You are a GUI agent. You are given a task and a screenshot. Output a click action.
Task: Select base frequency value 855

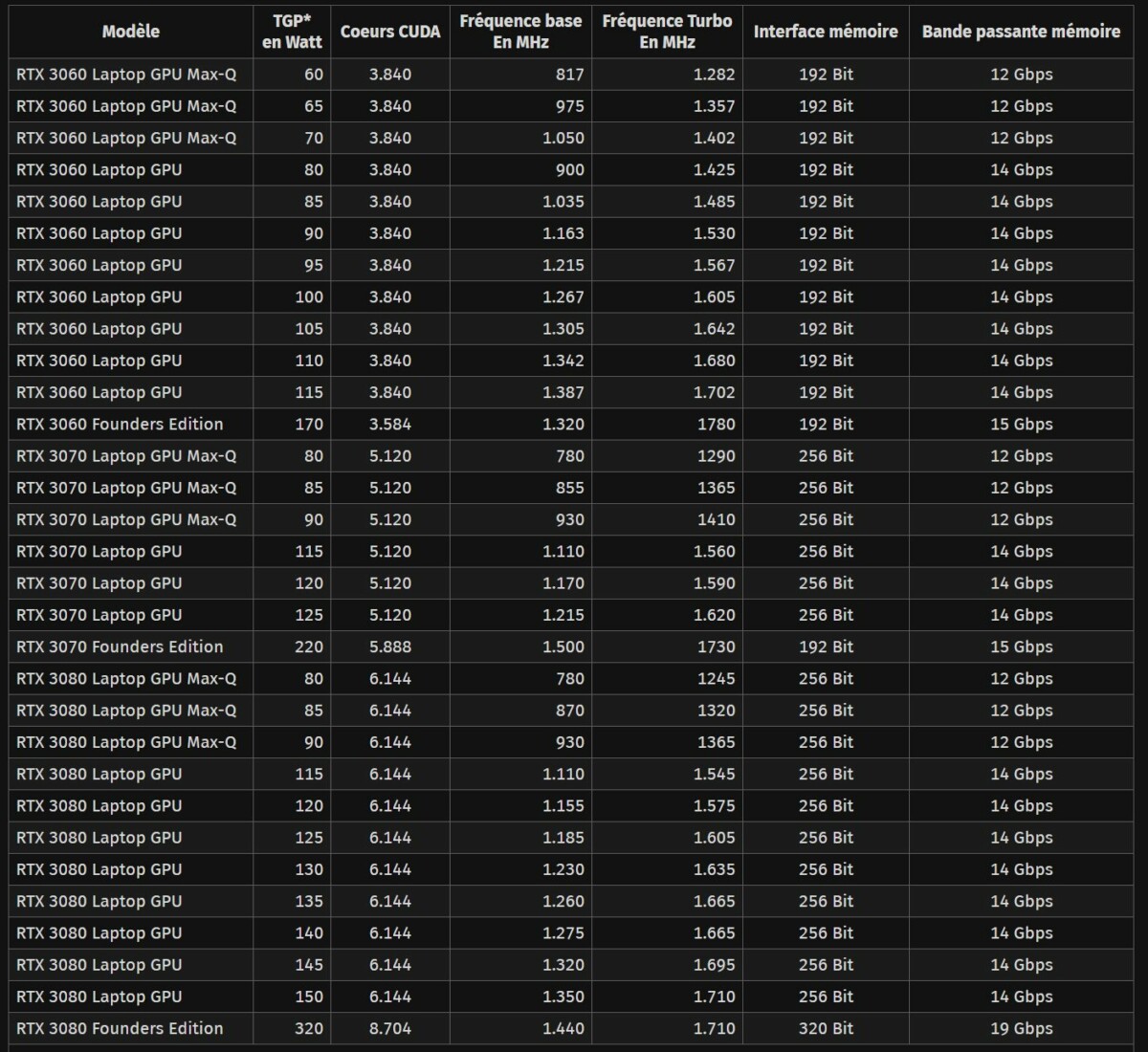[x=569, y=488]
